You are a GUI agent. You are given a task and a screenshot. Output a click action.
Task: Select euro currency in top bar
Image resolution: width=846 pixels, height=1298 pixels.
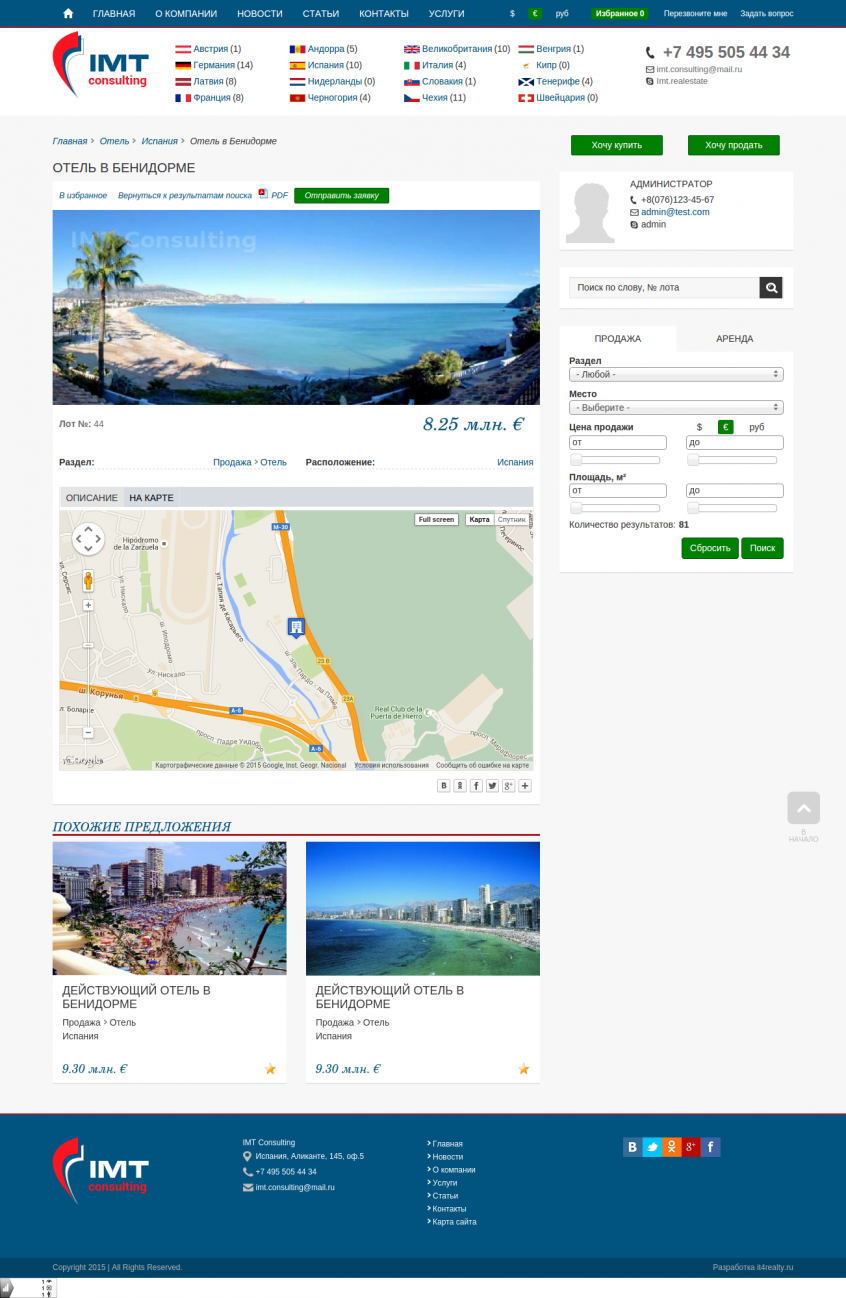pyautogui.click(x=535, y=14)
